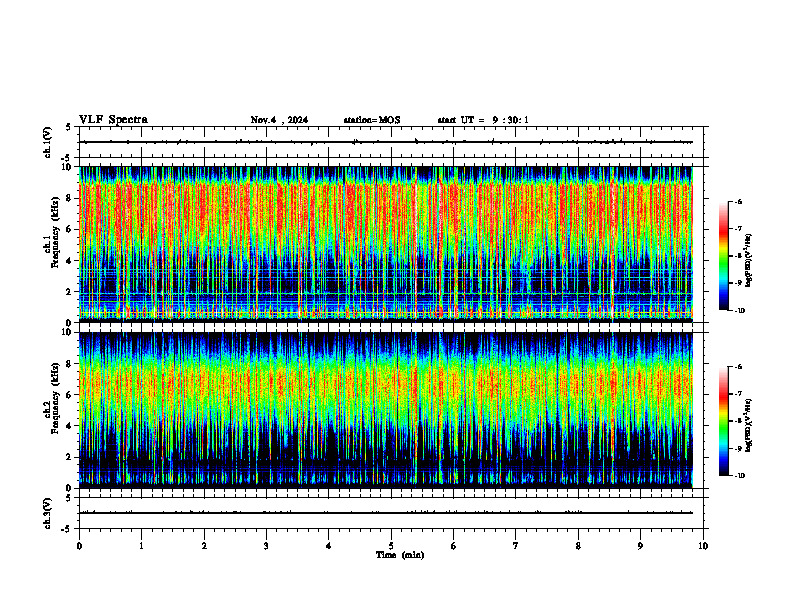Click the 'Time (min)' axis label
The width and height of the screenshot is (792, 612).
pos(400,555)
